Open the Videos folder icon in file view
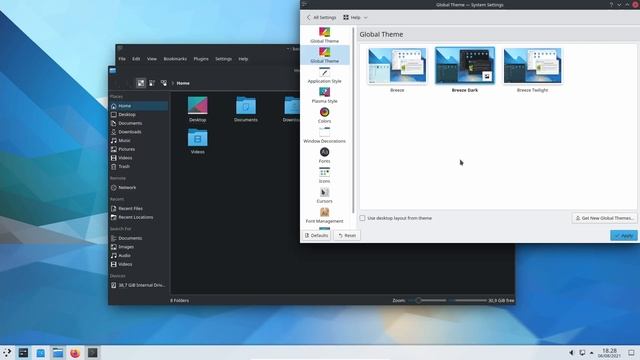 coord(198,141)
